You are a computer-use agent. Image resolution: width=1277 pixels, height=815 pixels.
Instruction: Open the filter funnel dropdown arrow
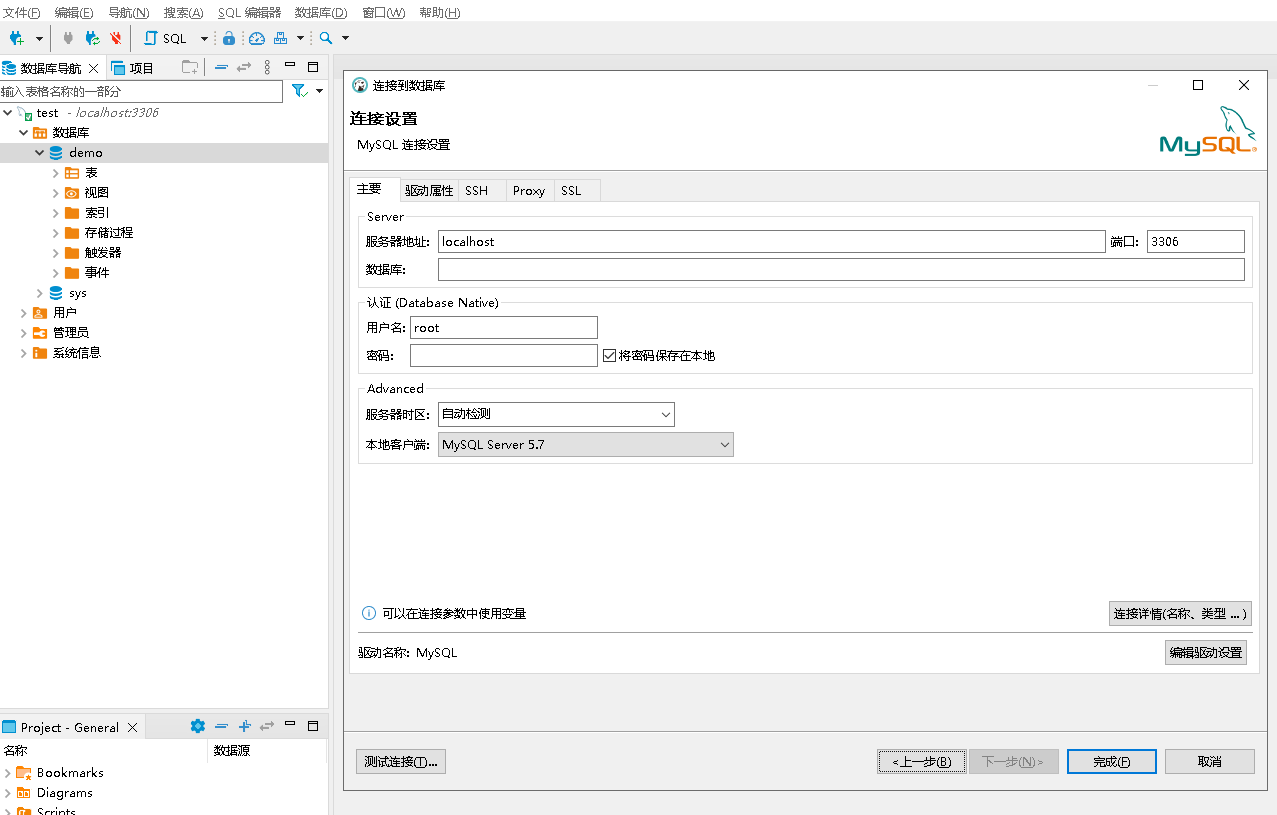pos(319,90)
